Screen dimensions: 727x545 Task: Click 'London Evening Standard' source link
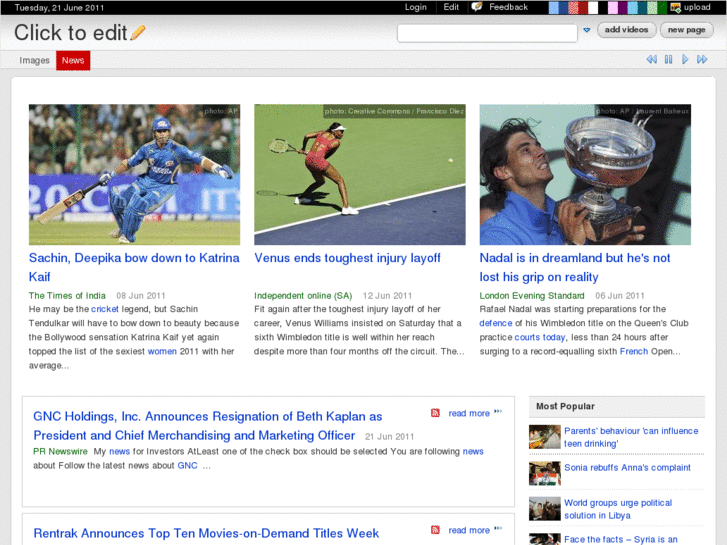pyautogui.click(x=532, y=295)
